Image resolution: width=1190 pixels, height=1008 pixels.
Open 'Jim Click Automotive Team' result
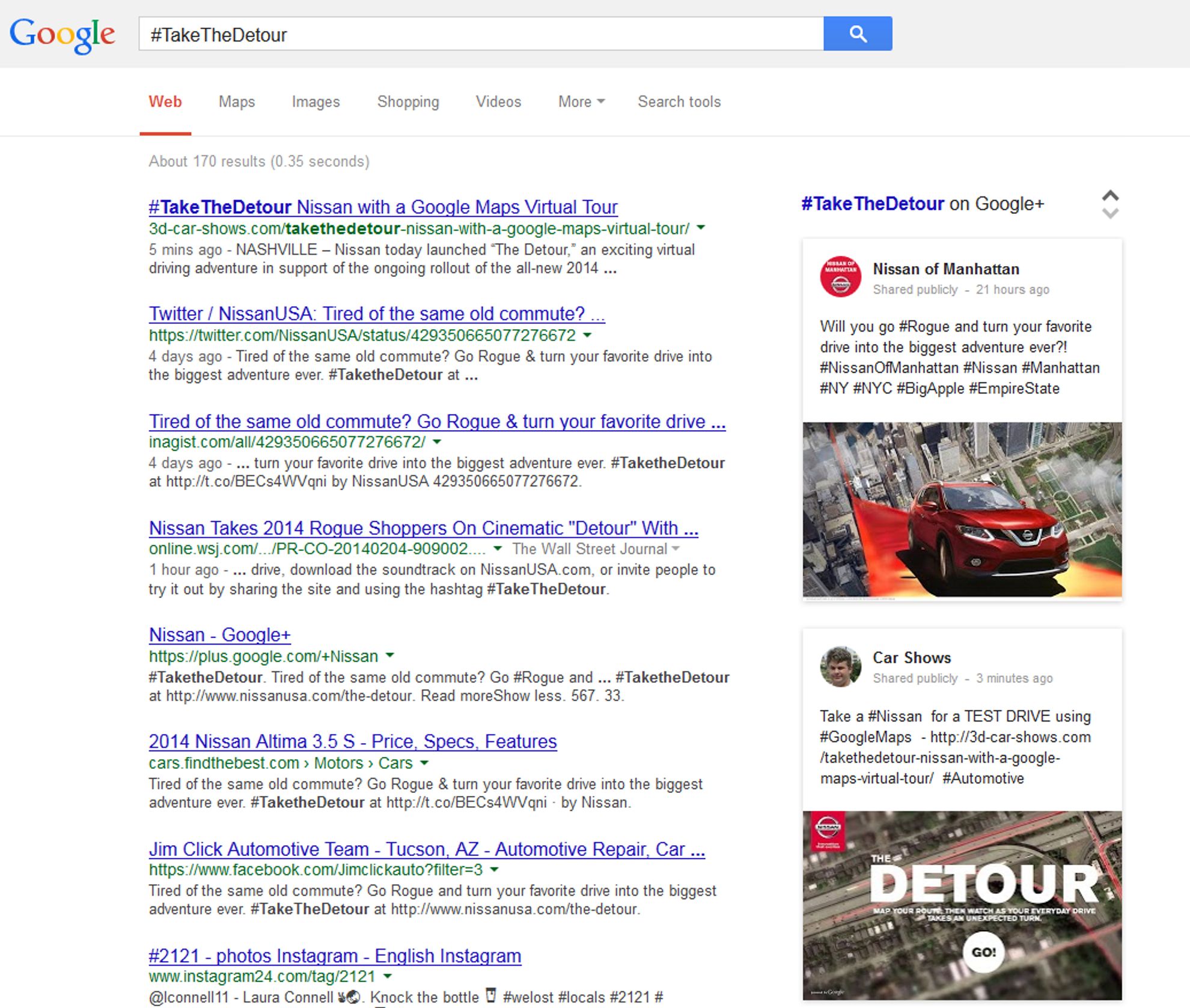pyautogui.click(x=427, y=849)
